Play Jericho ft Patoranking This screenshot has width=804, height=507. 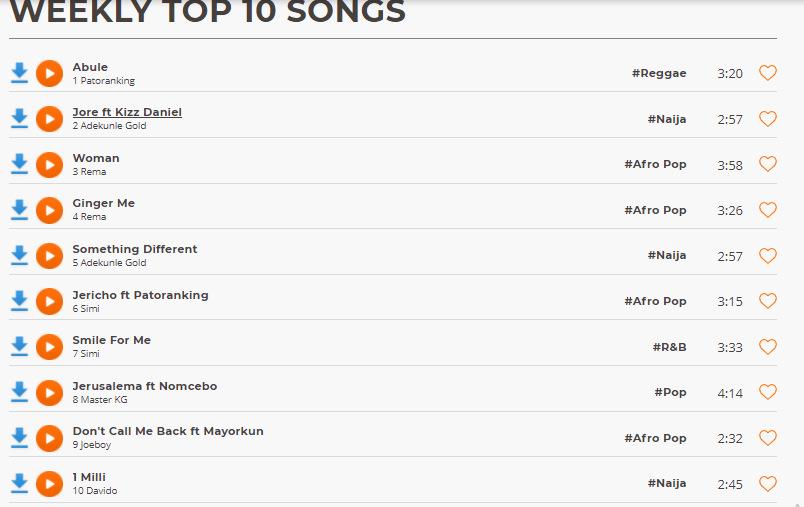49,301
